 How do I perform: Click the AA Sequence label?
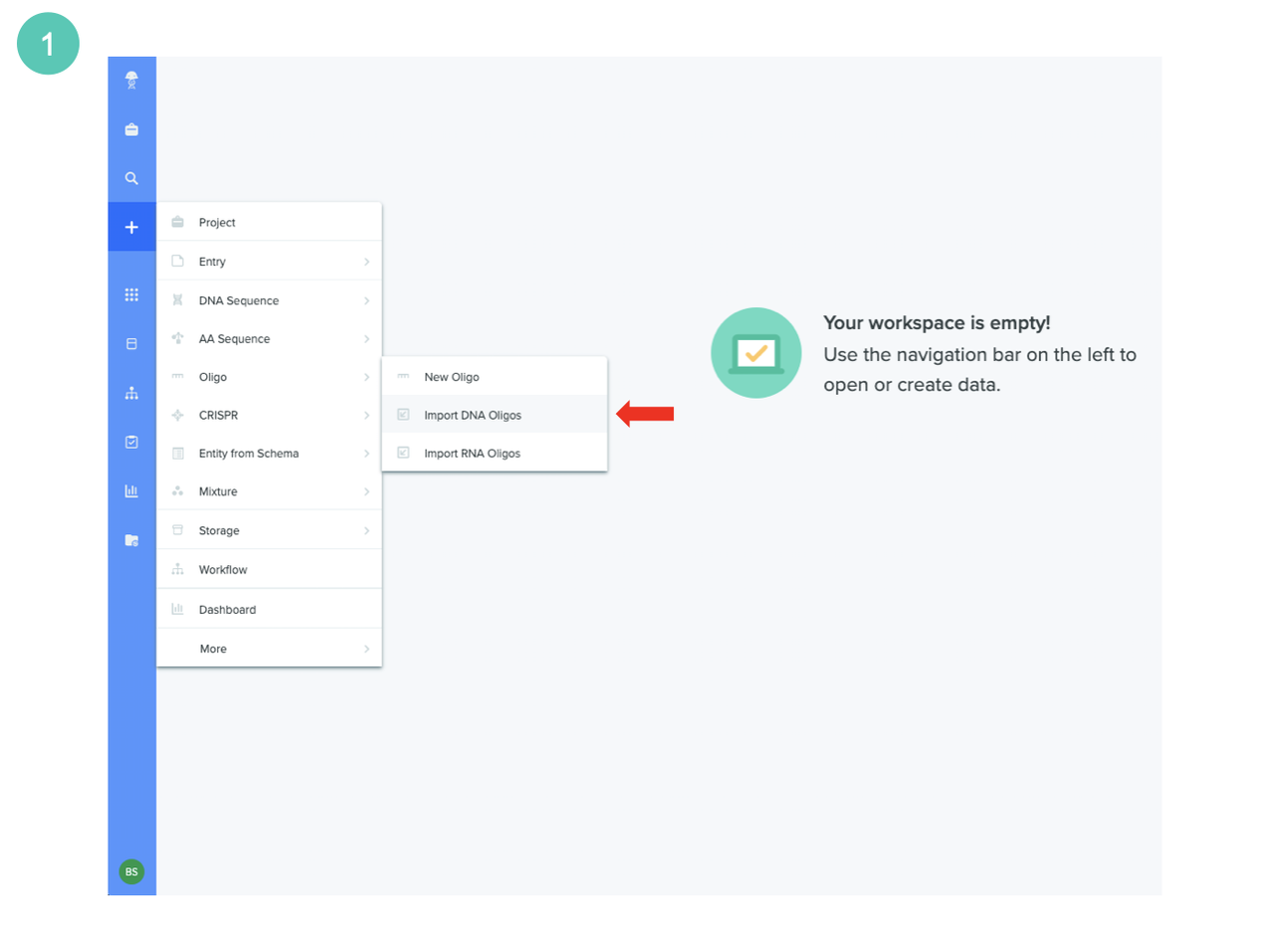[234, 339]
